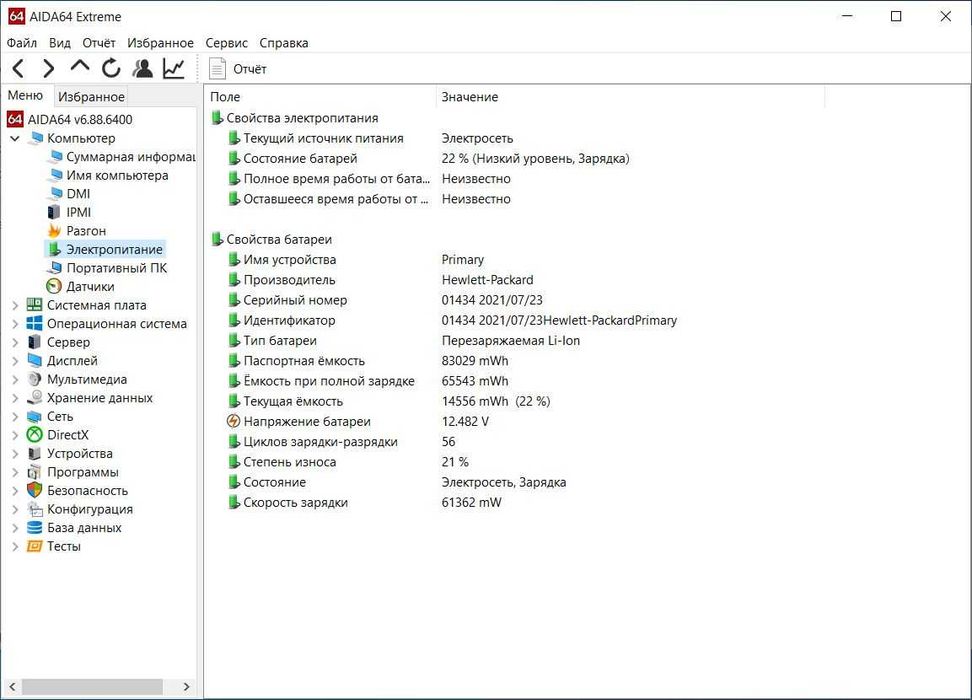
Task: Click the Сервер tower icon
Action: [35, 342]
